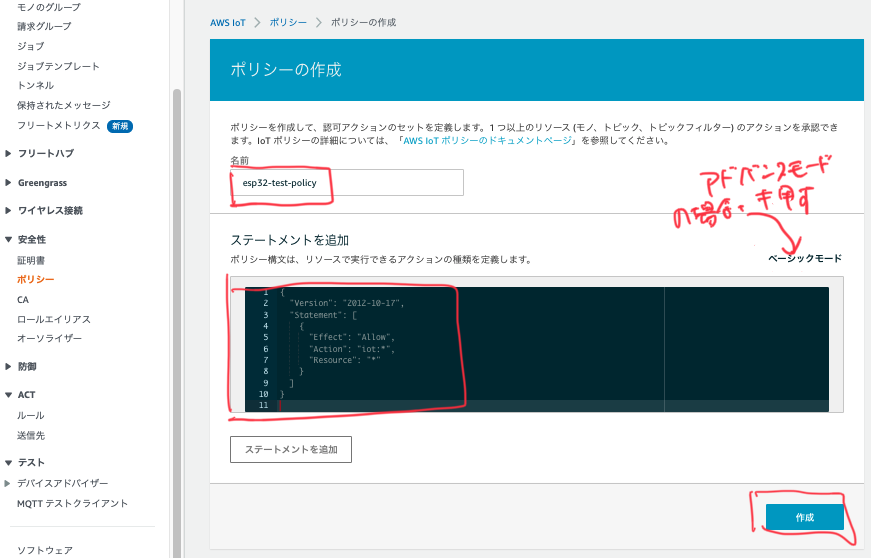Open 証明書 under 安全性
871x558 pixels.
(x=31, y=260)
